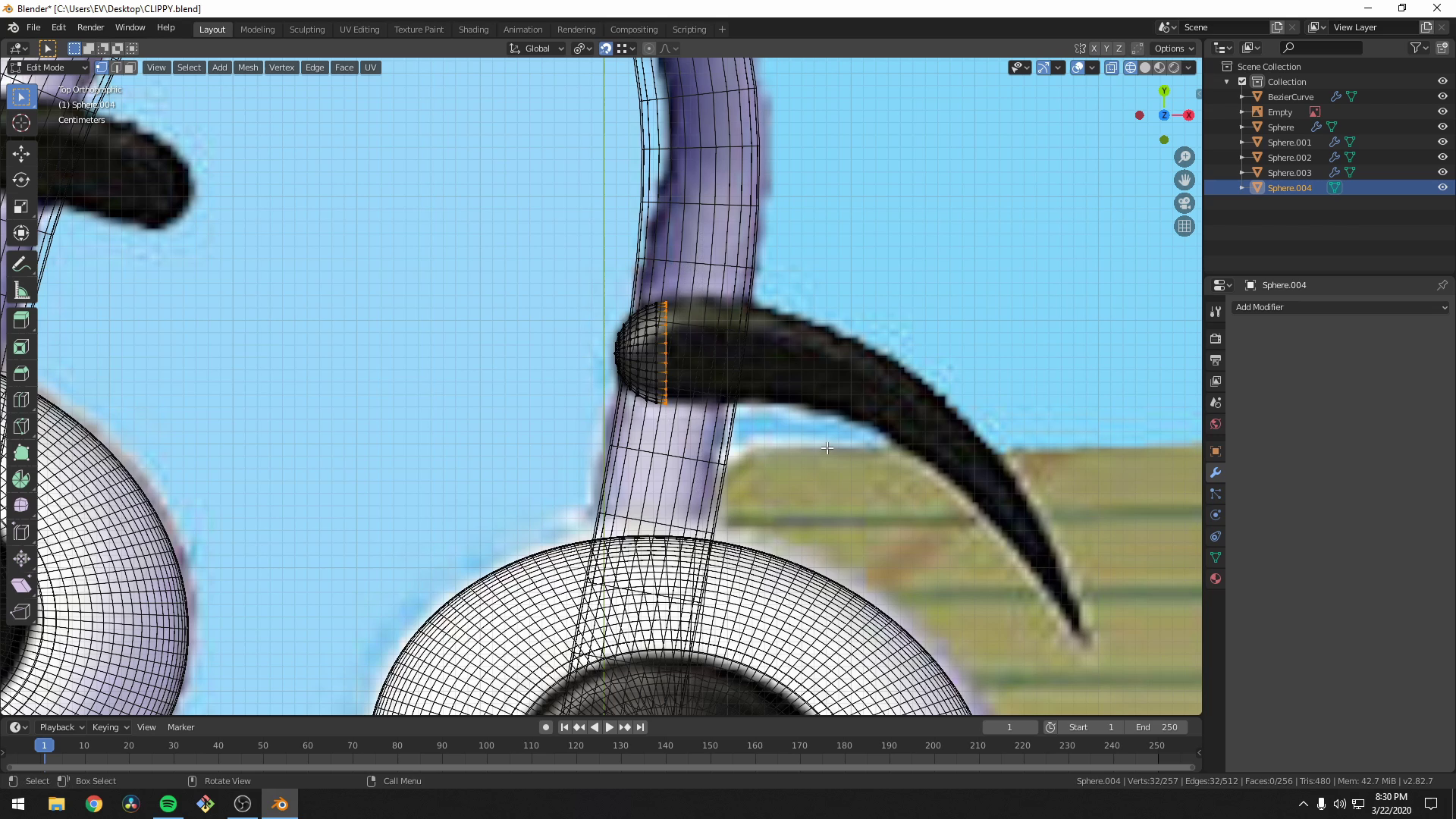Viewport: 1456px width, 819px height.
Task: Open the Render properties tab icon
Action: coord(1216,338)
